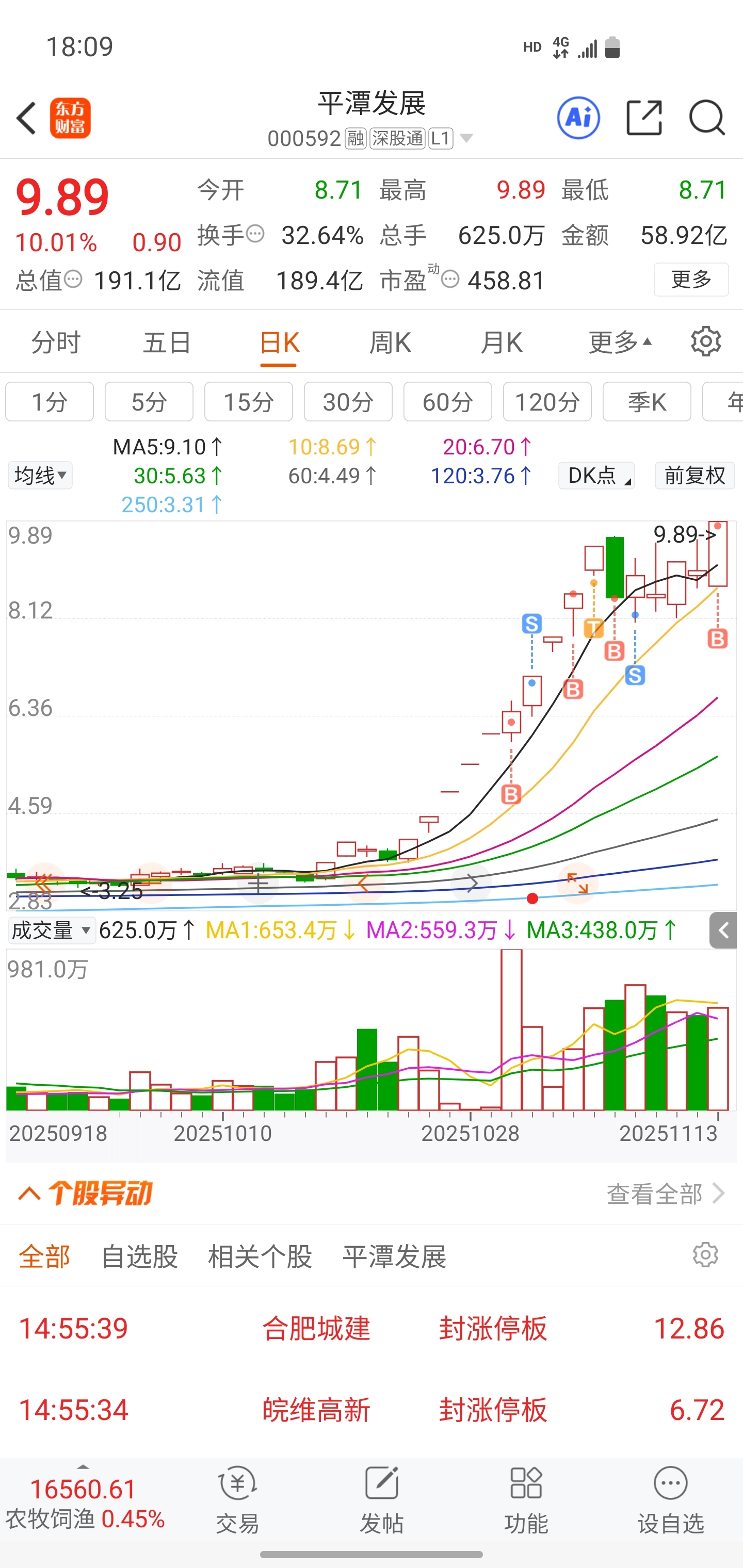Viewport: 743px width, 1568px height.
Task: Tap the red dot marker on chart
Action: tap(532, 899)
